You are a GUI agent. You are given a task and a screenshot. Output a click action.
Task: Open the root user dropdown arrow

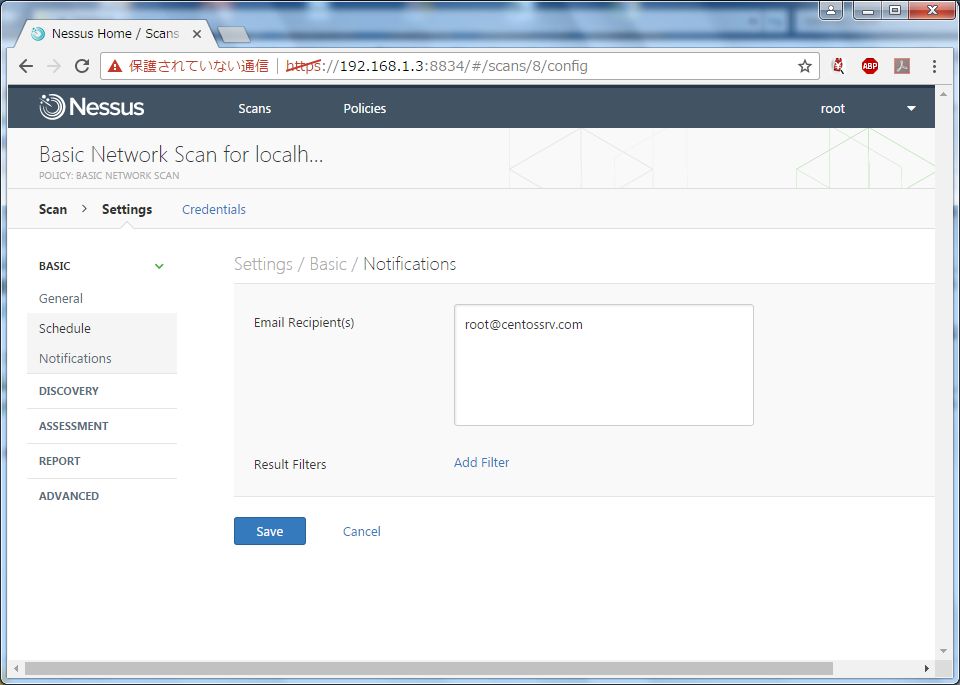tap(911, 108)
